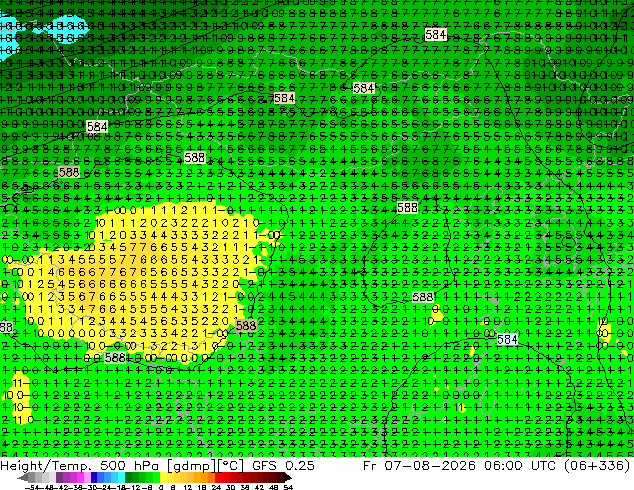The height and width of the screenshot is (490, 634).
Task: Click the brown-backed 588 label beside the yellow area
Action: point(246,325)
